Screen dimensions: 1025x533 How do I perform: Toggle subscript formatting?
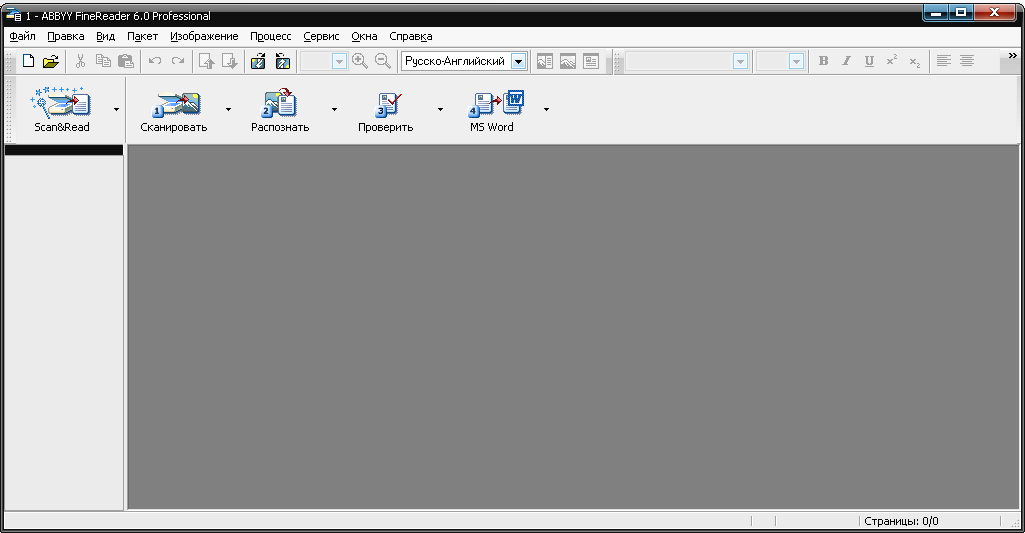click(x=915, y=61)
